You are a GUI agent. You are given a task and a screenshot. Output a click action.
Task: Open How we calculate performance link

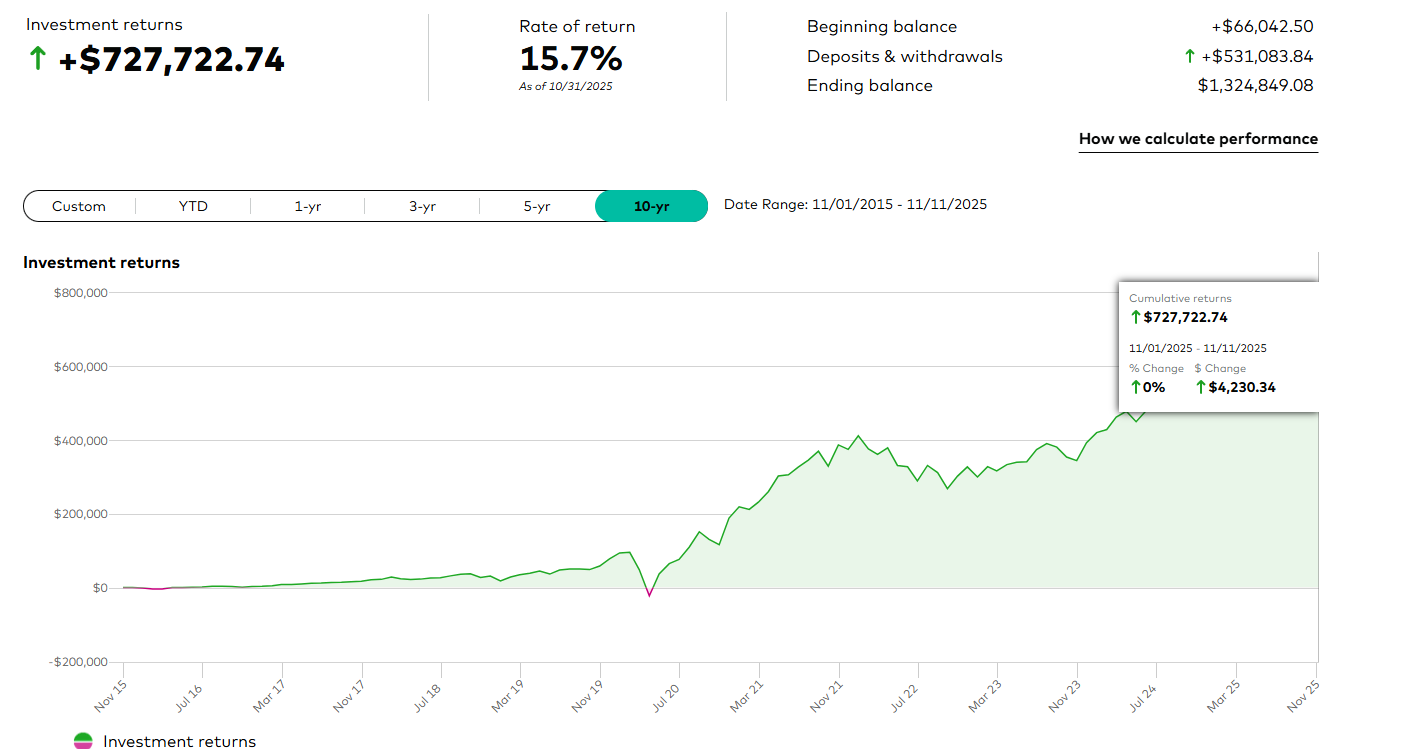pyautogui.click(x=1198, y=140)
